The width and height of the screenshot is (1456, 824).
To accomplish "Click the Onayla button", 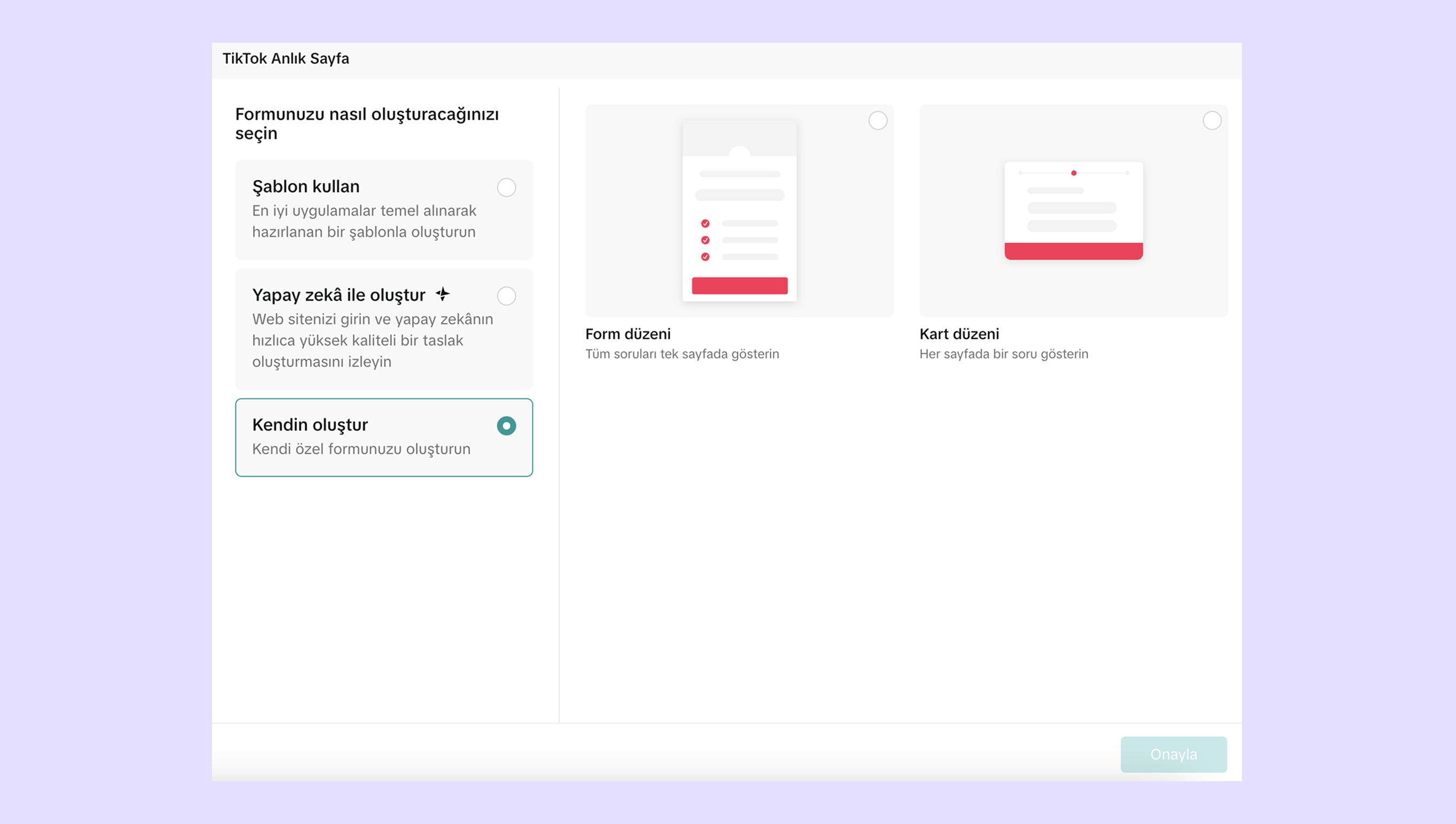I will 1173,754.
